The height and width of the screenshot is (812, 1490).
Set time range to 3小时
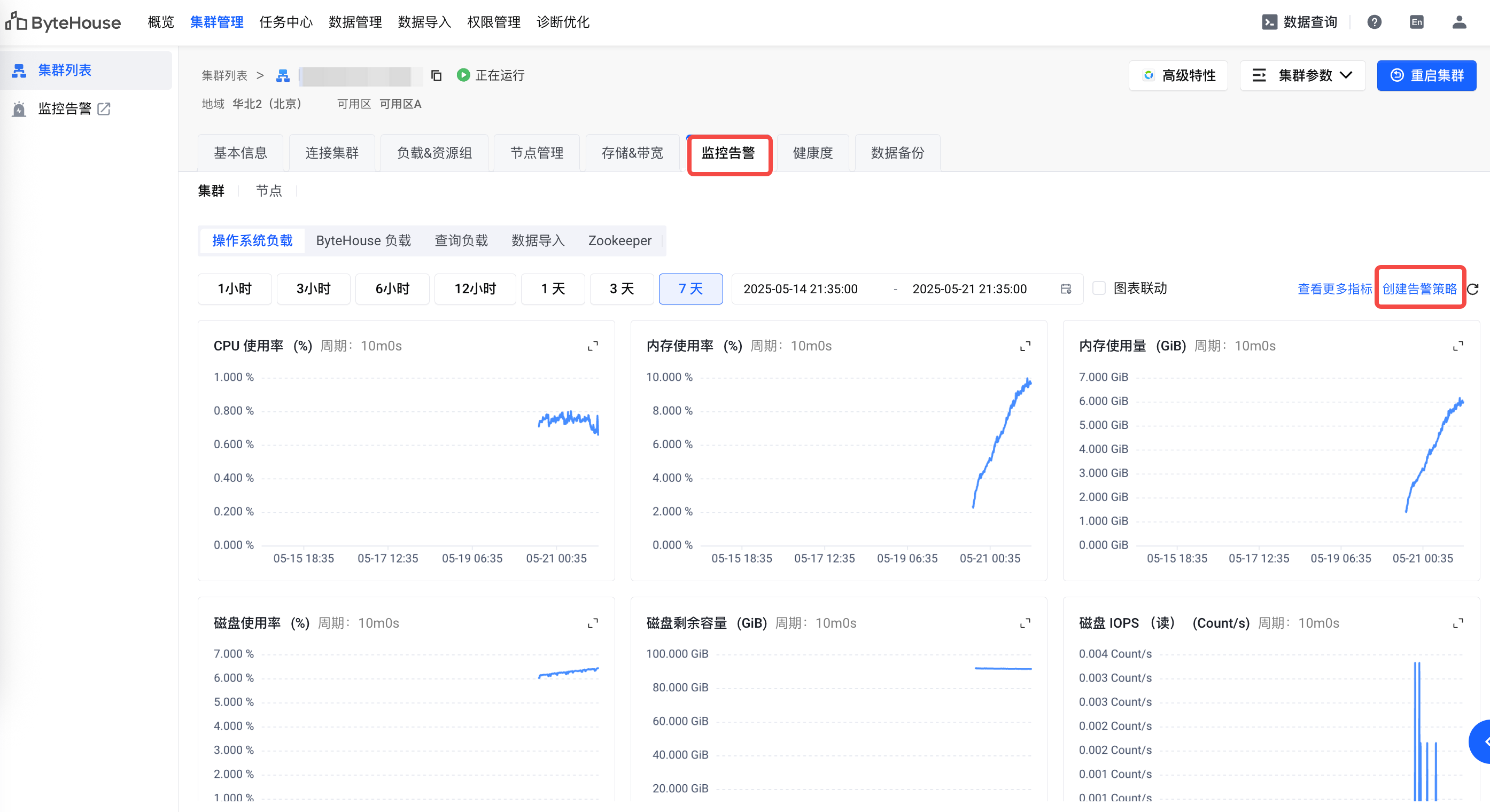pos(314,288)
